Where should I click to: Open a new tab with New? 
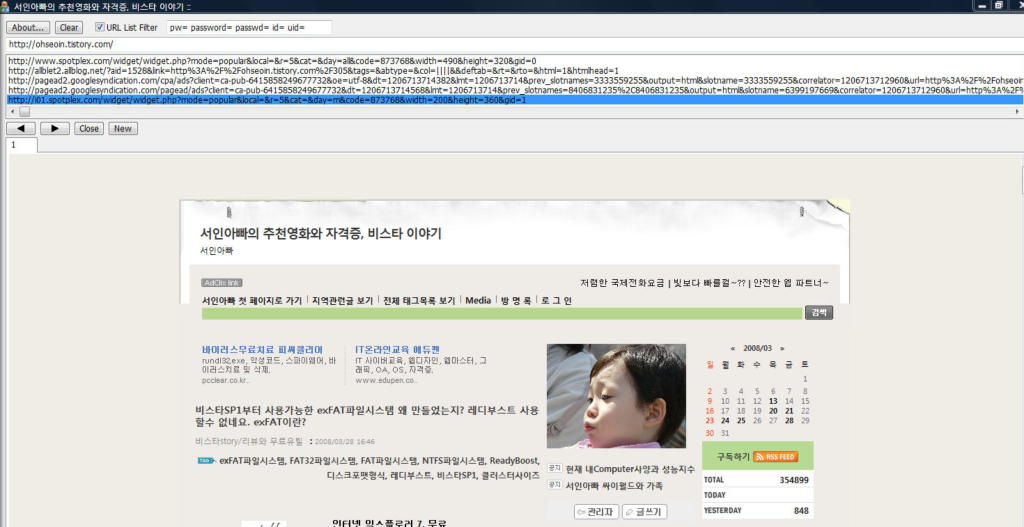[123, 129]
